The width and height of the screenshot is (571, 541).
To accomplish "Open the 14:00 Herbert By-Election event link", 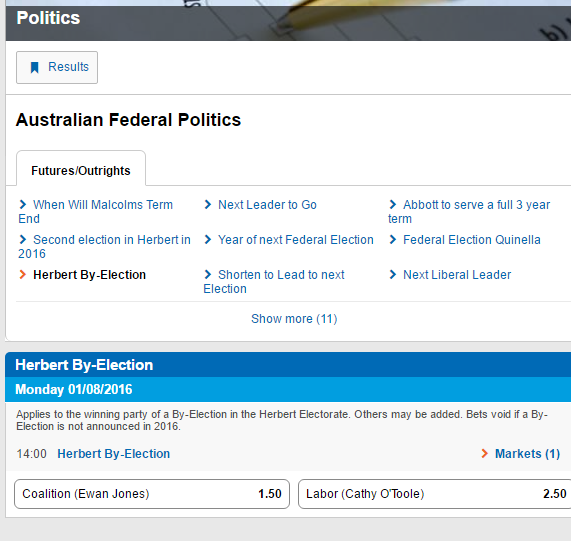I will tap(114, 454).
